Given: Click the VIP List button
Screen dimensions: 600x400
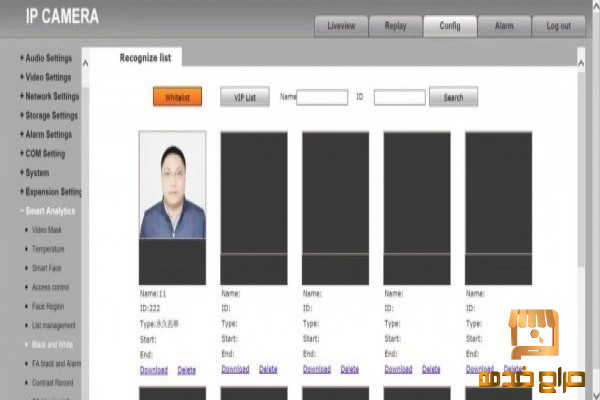Looking at the screenshot, I should pos(245,97).
